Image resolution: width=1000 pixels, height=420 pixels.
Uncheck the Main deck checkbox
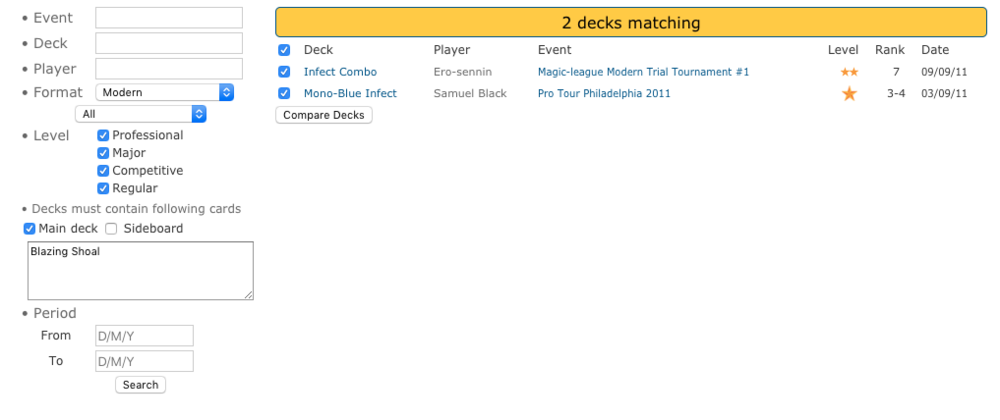click(29, 229)
